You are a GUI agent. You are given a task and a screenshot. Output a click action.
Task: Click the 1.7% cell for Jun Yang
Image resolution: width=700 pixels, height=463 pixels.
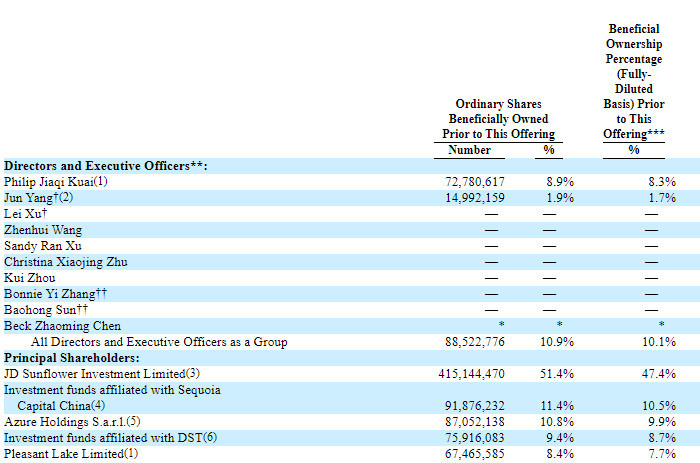click(662, 198)
